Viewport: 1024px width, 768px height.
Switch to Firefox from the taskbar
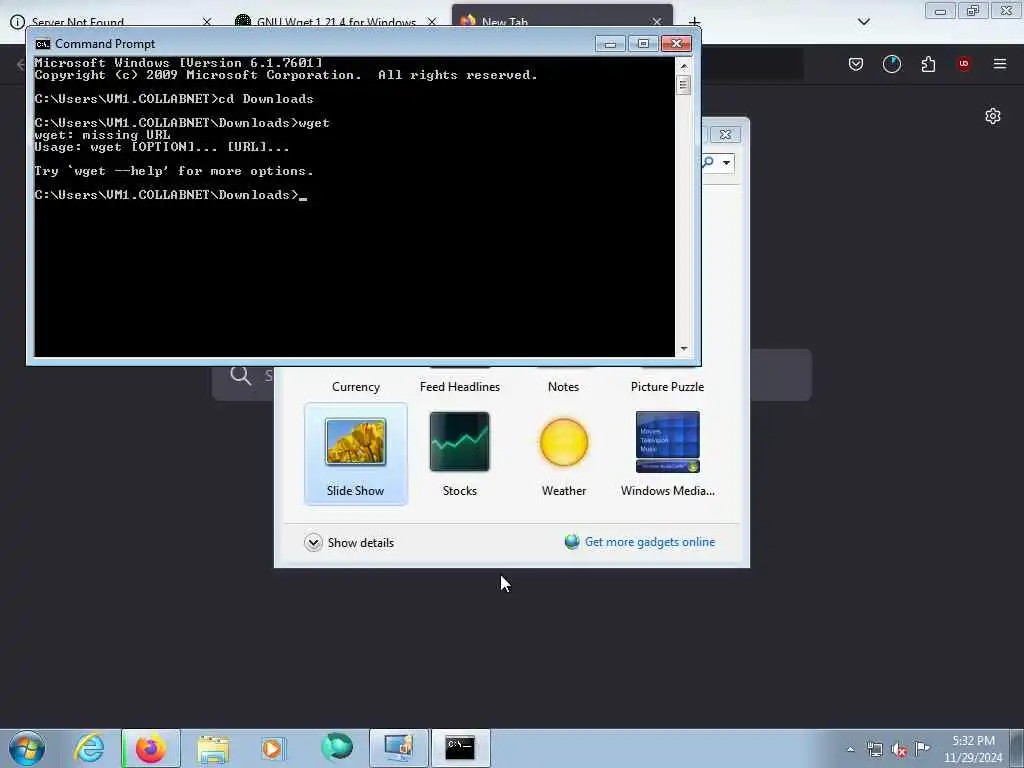(x=151, y=748)
